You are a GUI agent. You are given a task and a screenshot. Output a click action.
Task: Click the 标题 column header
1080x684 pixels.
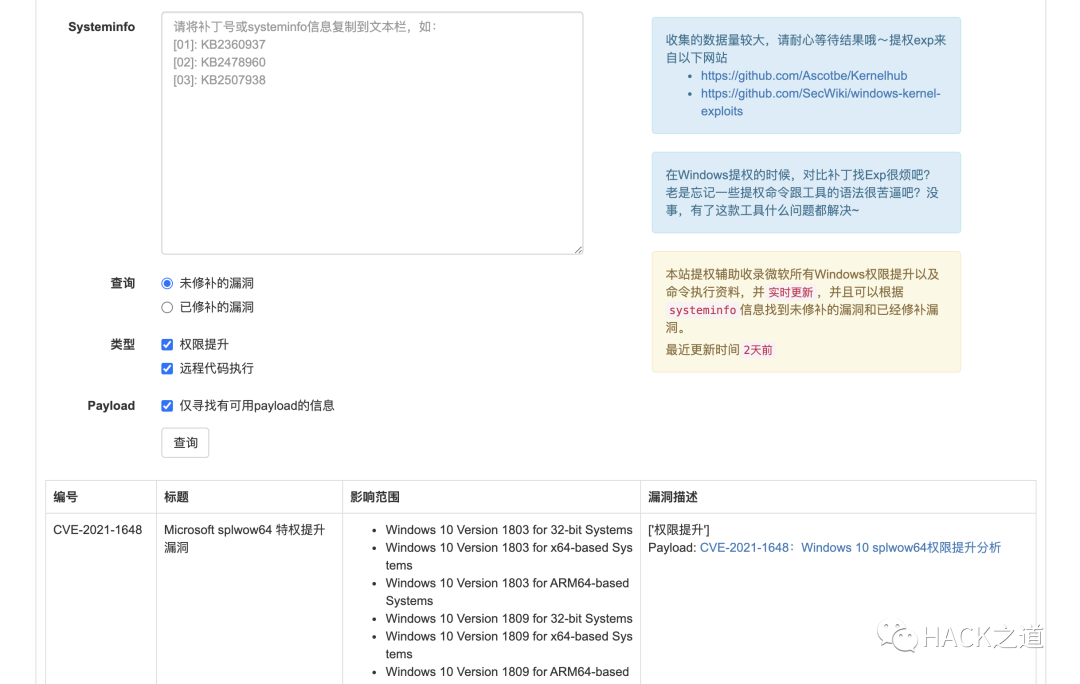176,497
